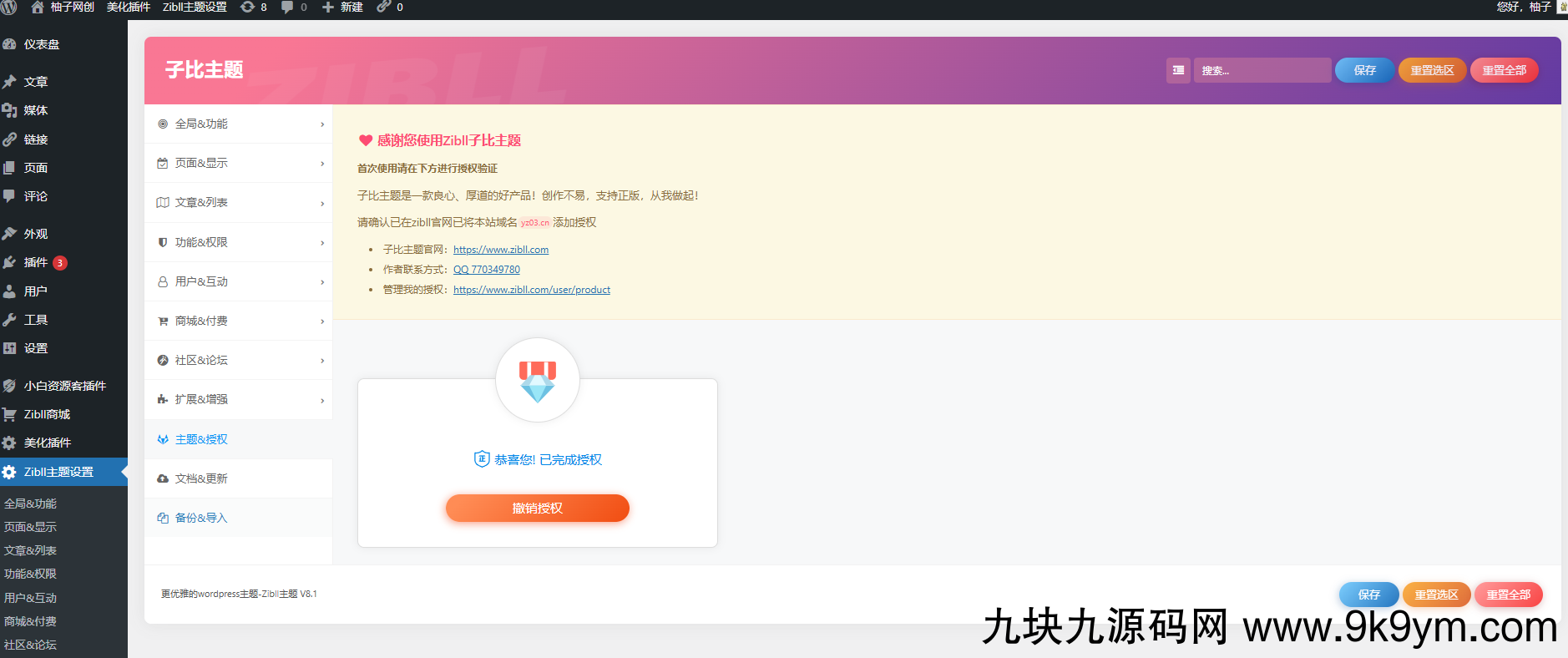Click the bottom 重置选区 button
Image resolution: width=1568 pixels, height=658 pixels.
click(x=1437, y=595)
